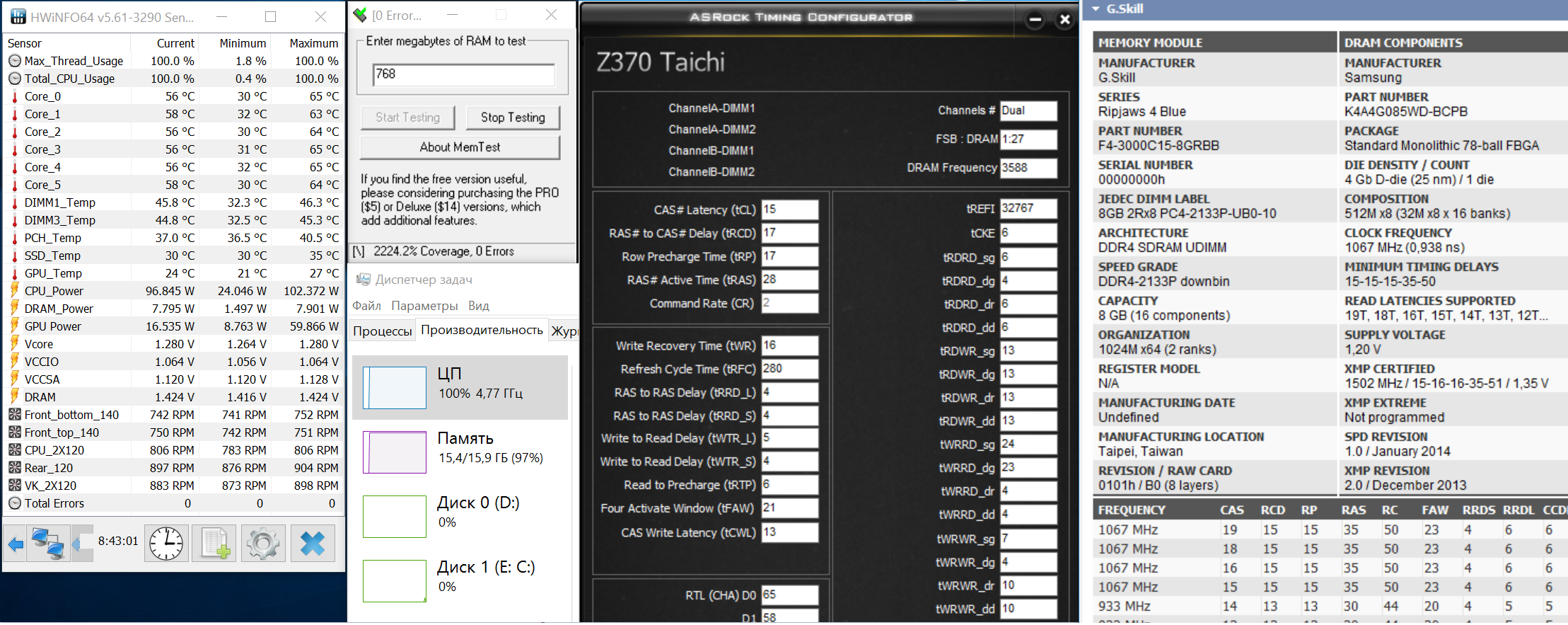This screenshot has width=1568, height=625.
Task: Switch to the partially visible Жур tab
Action: [x=564, y=331]
